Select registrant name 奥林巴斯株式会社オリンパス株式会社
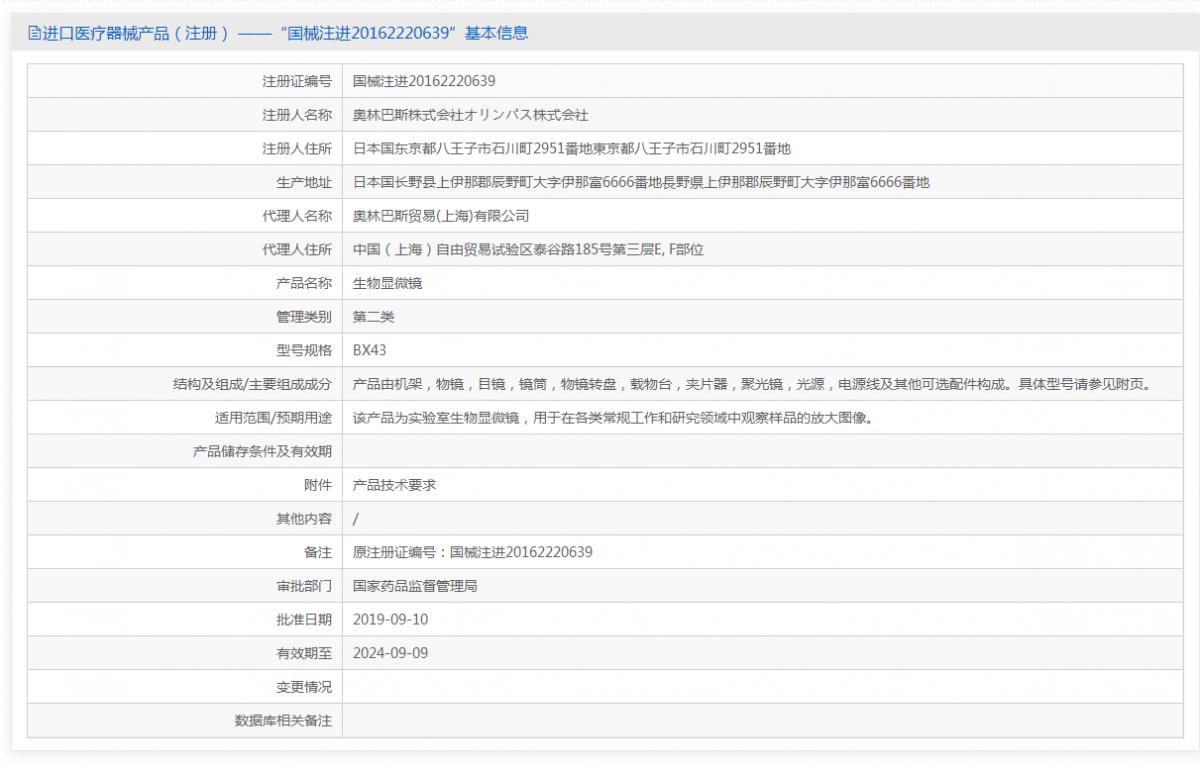This screenshot has width=1200, height=769. click(x=471, y=115)
